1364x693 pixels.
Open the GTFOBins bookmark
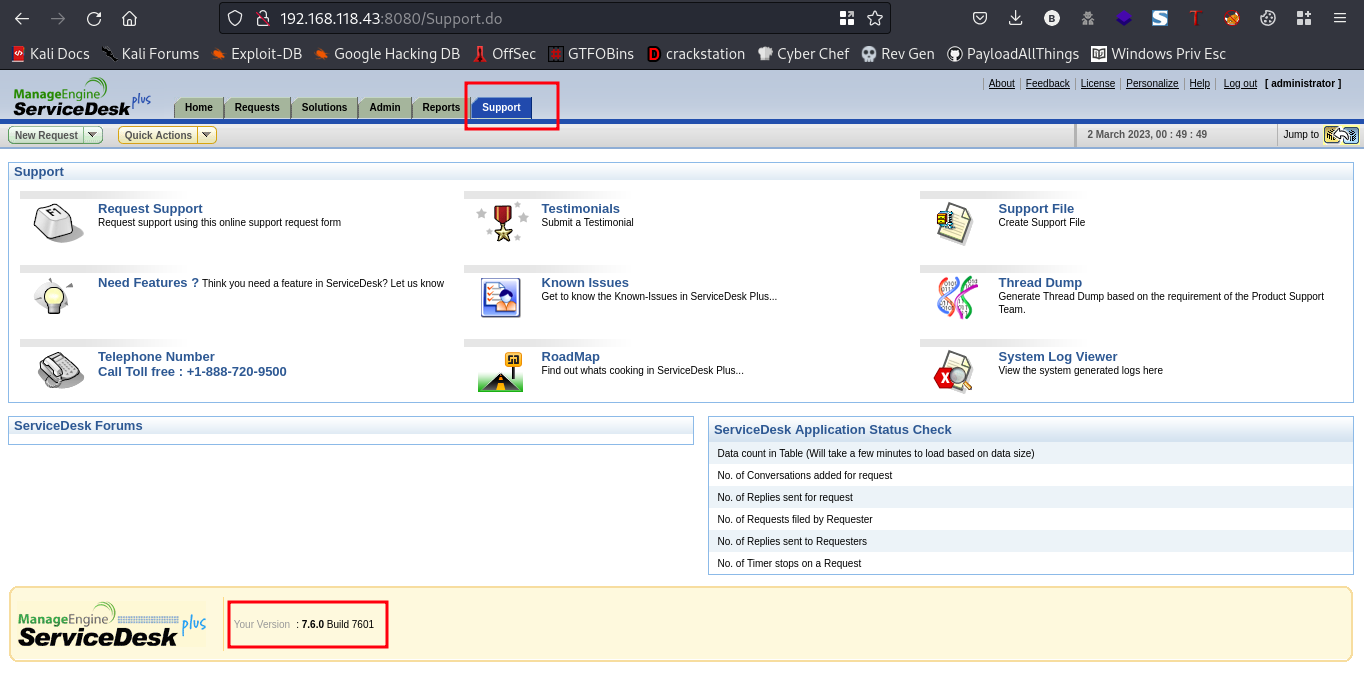[591, 54]
